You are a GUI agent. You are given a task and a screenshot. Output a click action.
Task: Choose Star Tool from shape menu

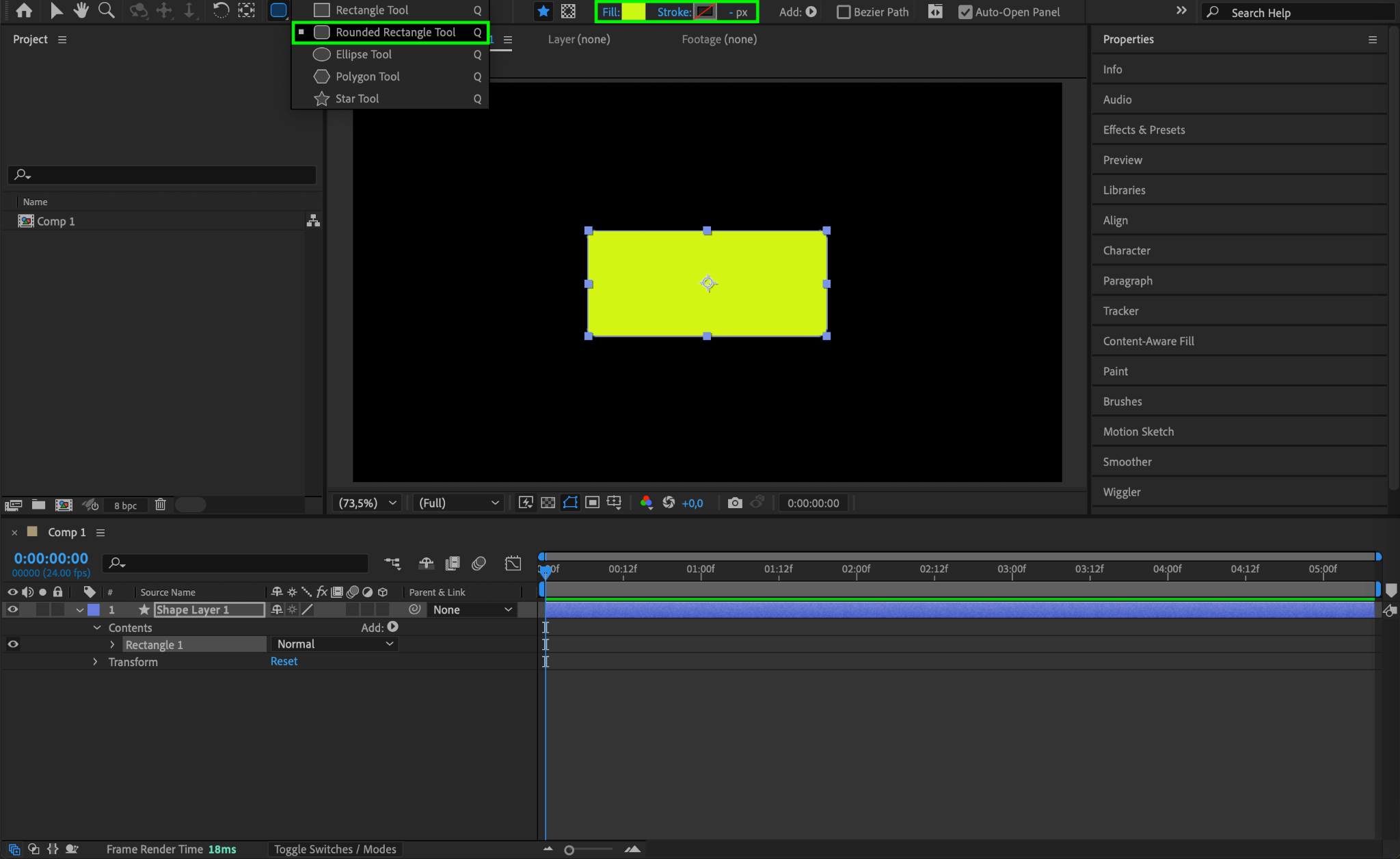click(357, 98)
